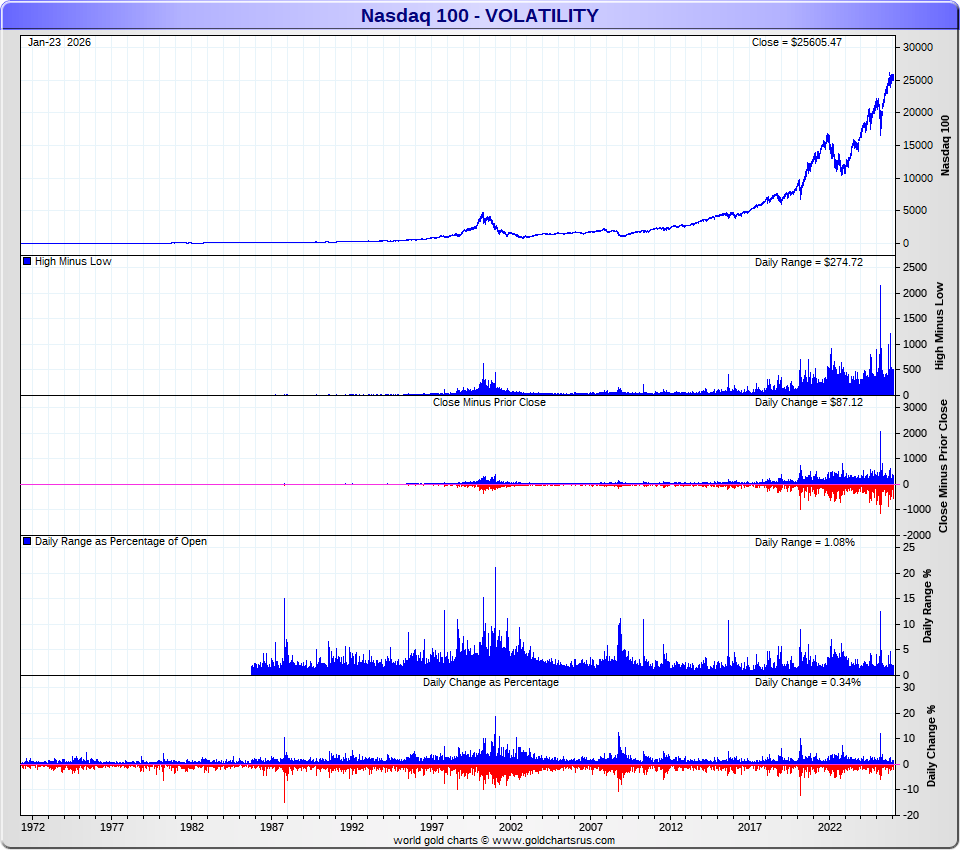Click the 1977 year label on time axis
960x850 pixels.
click(112, 827)
